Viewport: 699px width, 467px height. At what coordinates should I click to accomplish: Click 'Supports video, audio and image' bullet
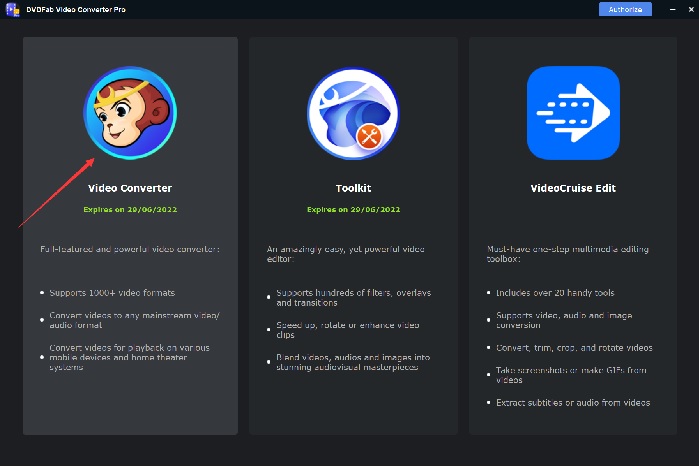click(x=564, y=320)
